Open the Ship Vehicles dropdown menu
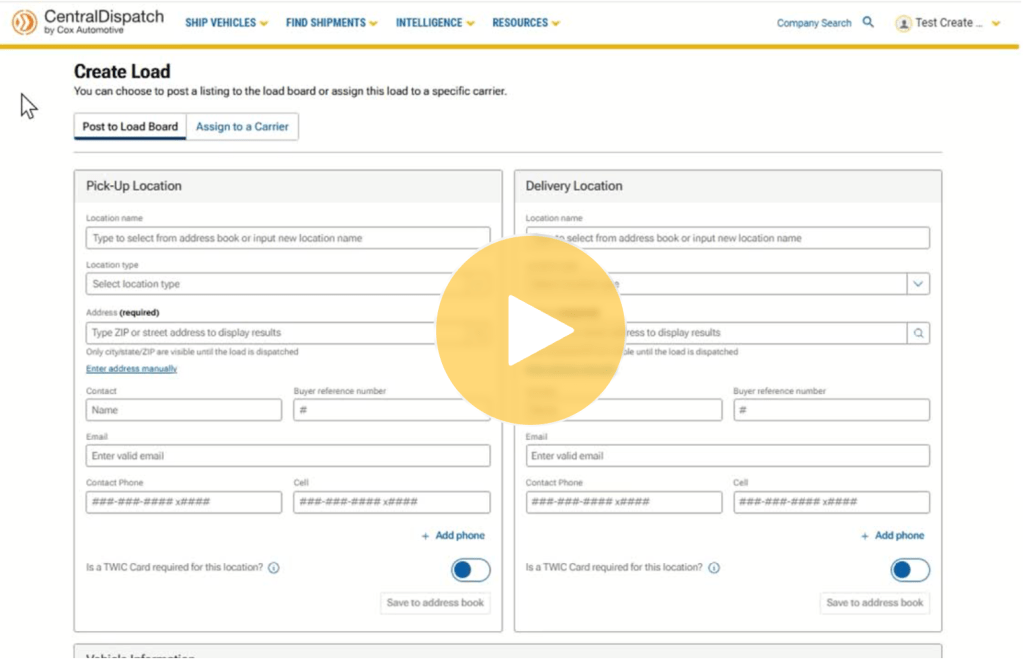Viewport: 1023px width, 670px height. (x=226, y=23)
